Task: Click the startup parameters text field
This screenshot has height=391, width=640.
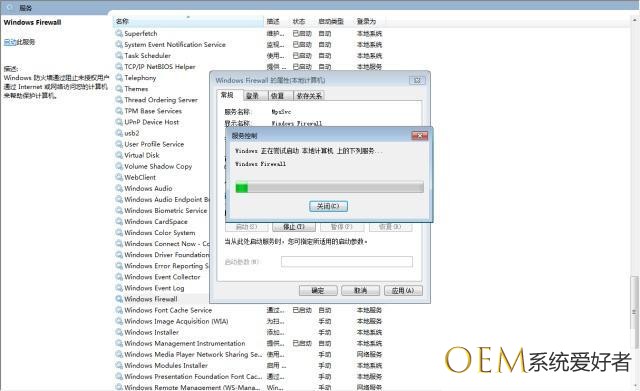Action: tap(347, 262)
